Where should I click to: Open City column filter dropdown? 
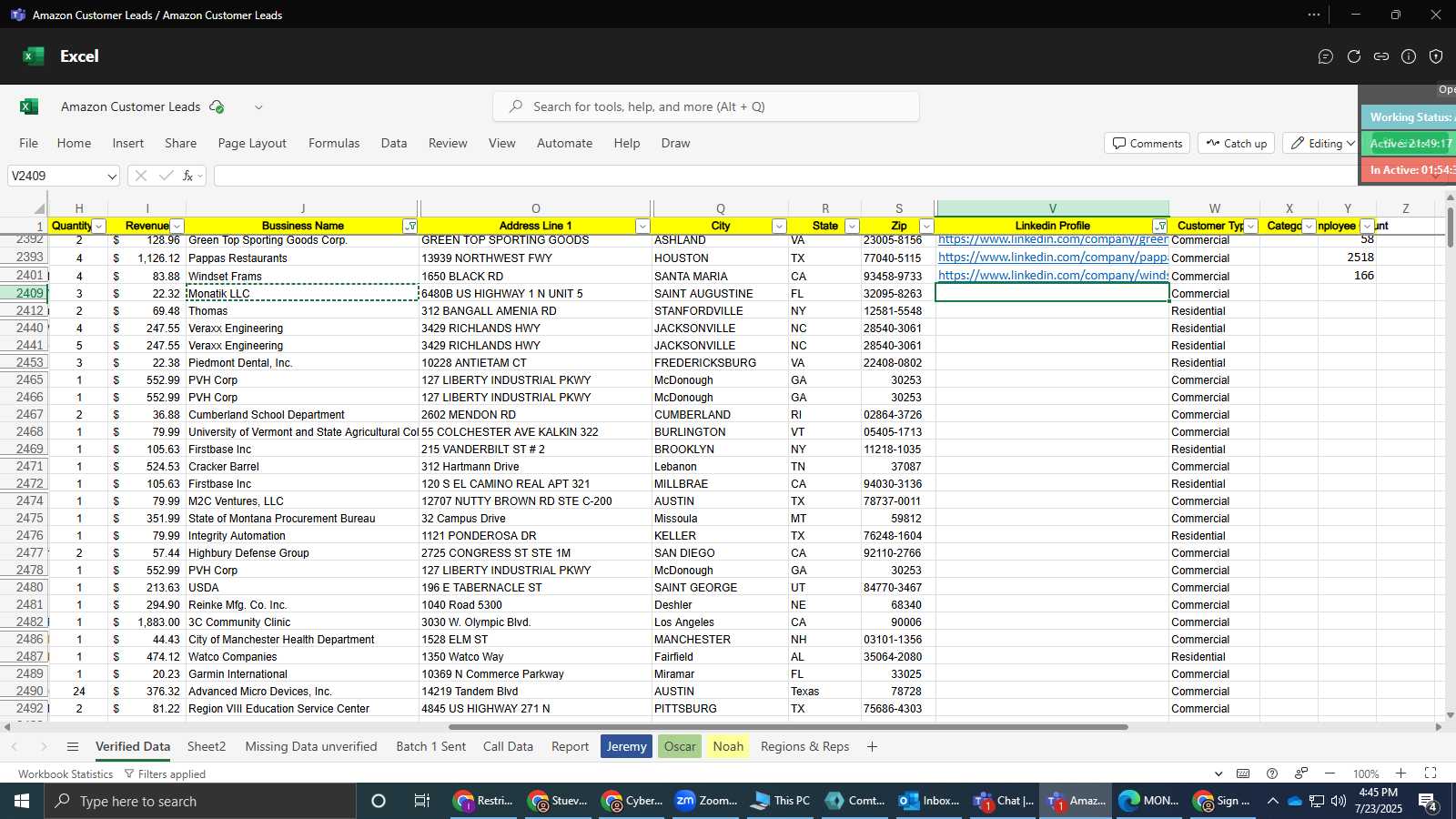click(x=779, y=226)
